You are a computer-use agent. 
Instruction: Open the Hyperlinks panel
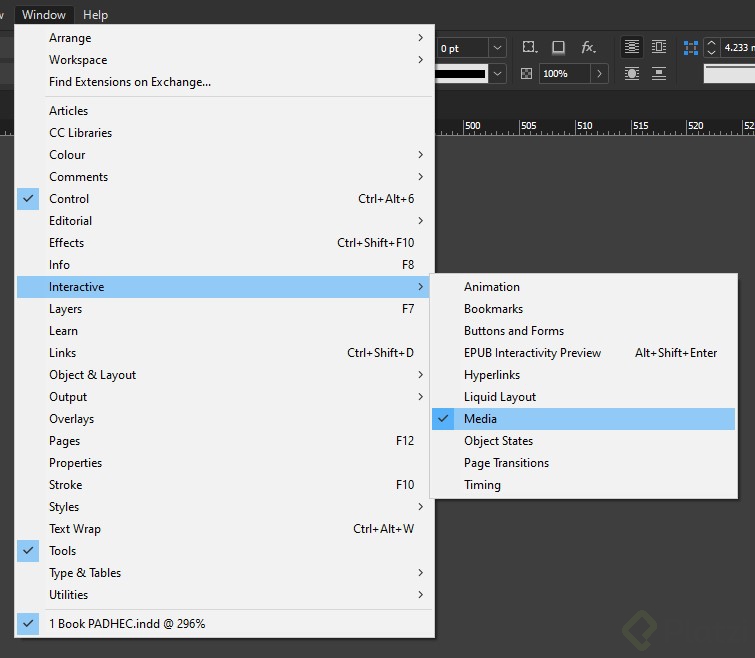584,374
